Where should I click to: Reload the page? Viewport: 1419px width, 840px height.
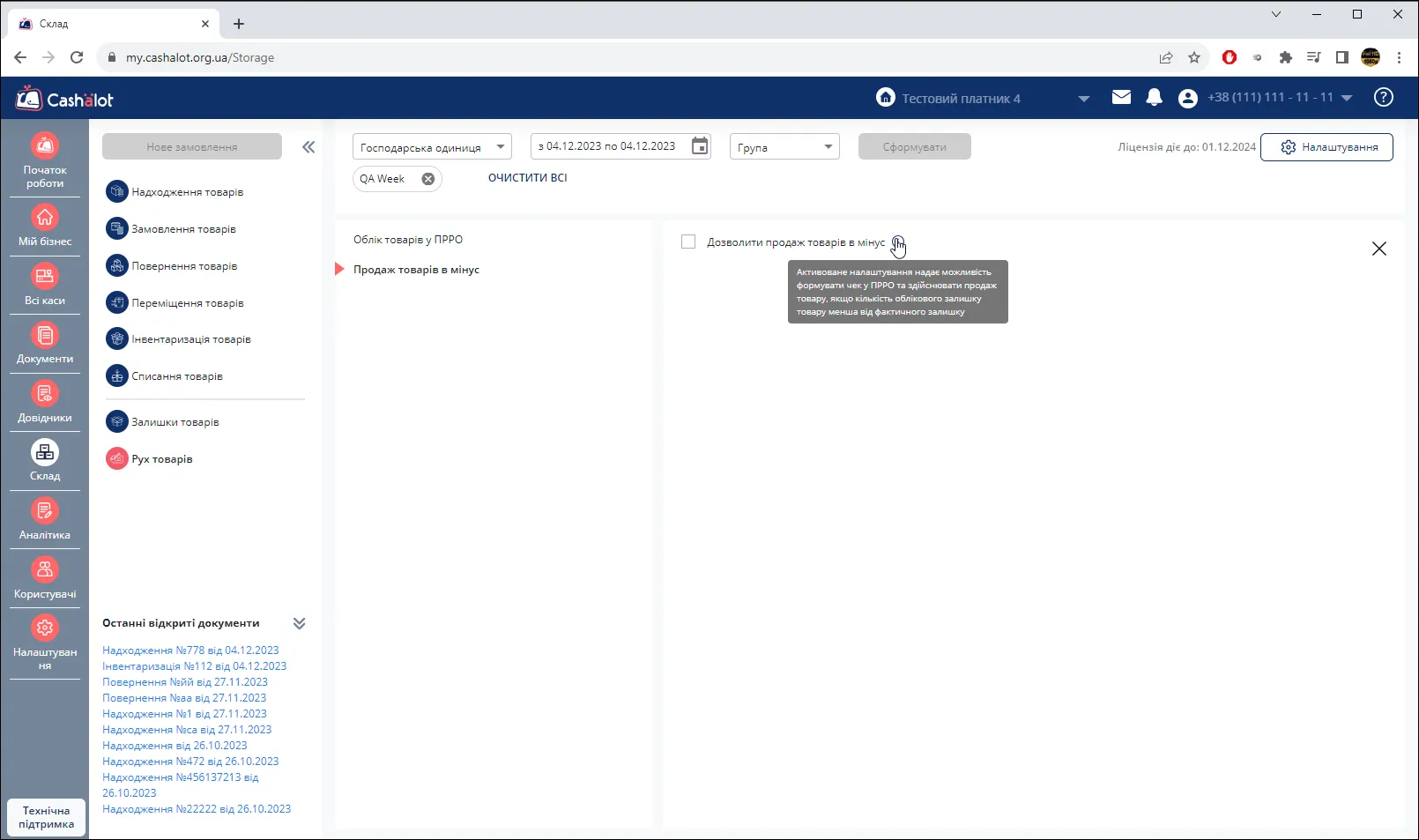coord(77,57)
